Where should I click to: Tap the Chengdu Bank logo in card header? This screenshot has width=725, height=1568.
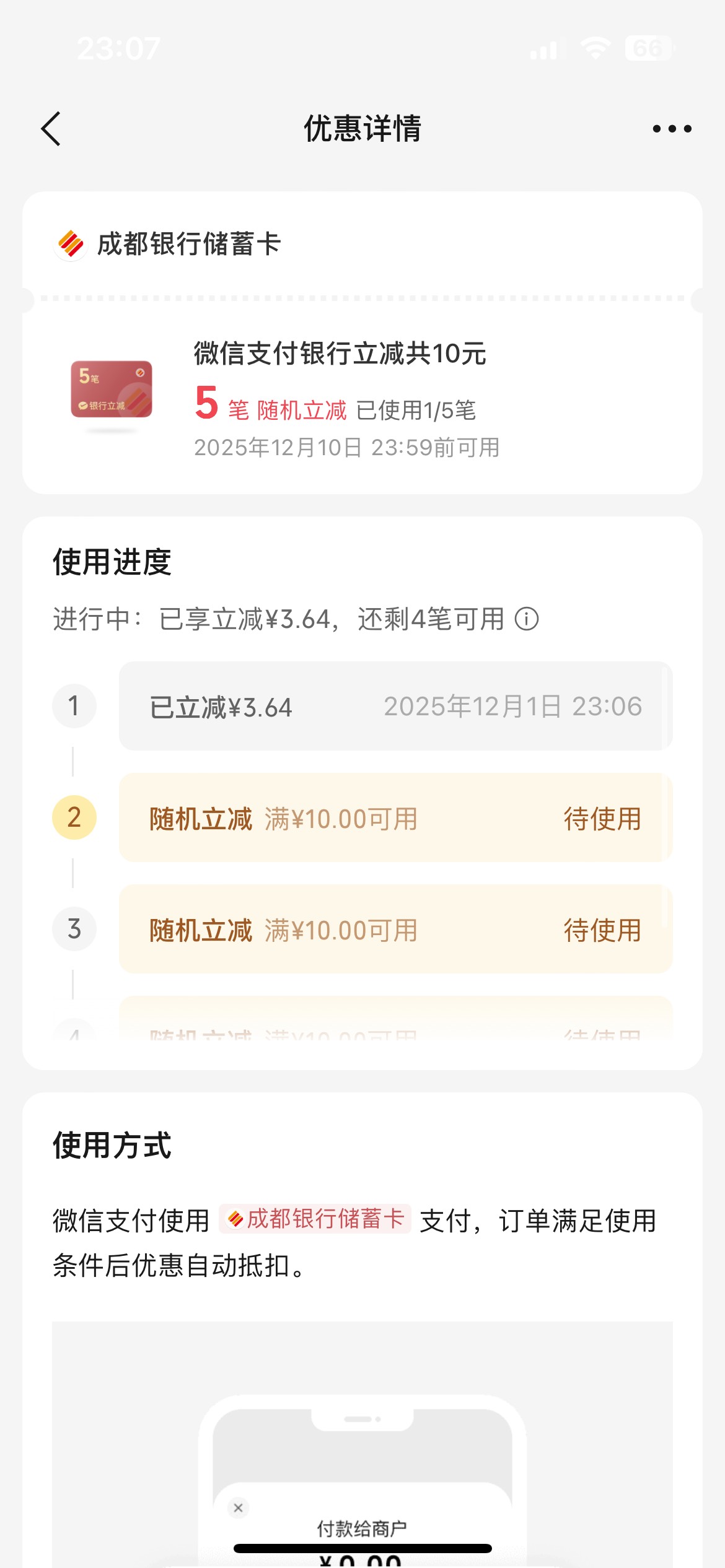[x=71, y=244]
